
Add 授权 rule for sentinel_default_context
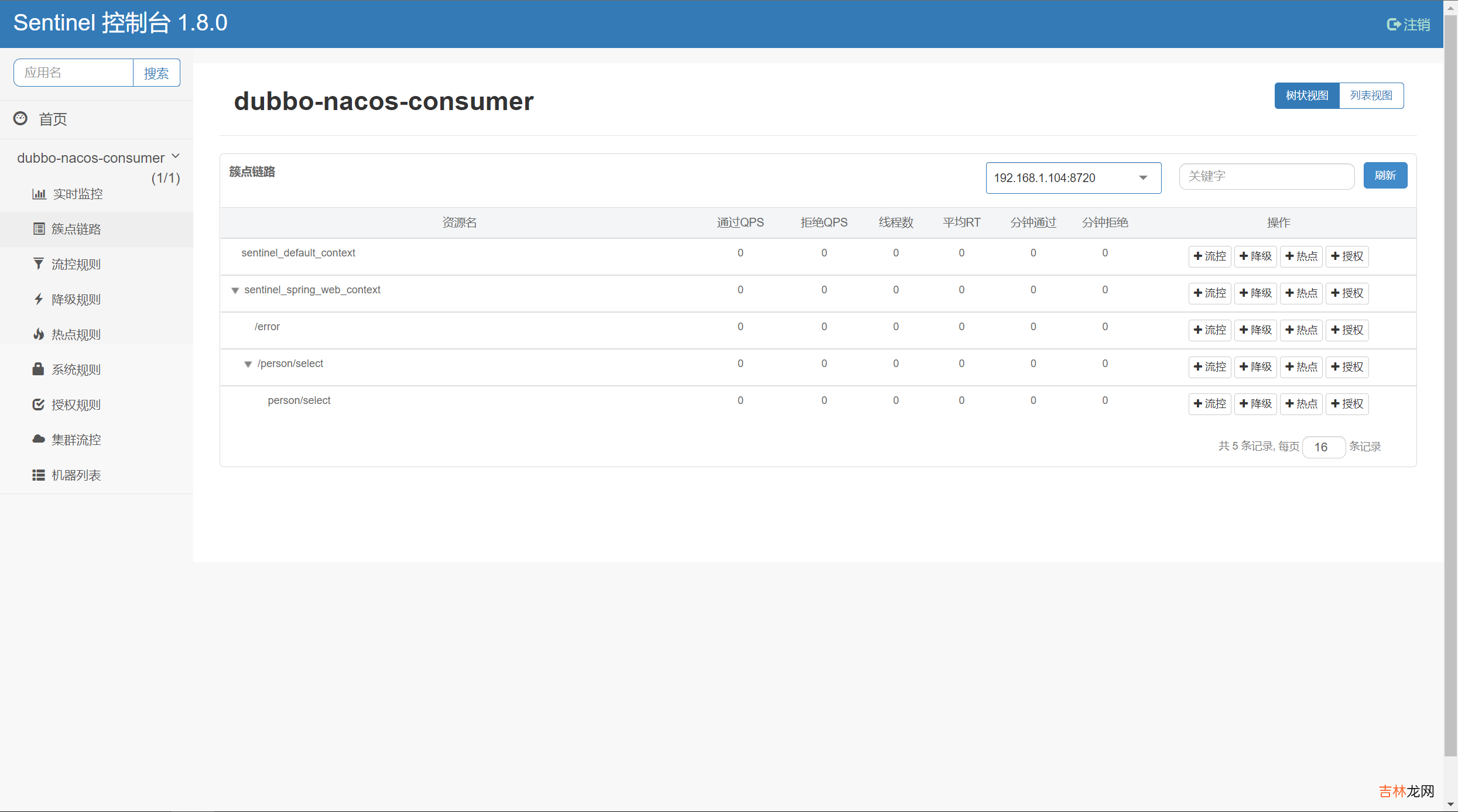click(x=1347, y=256)
